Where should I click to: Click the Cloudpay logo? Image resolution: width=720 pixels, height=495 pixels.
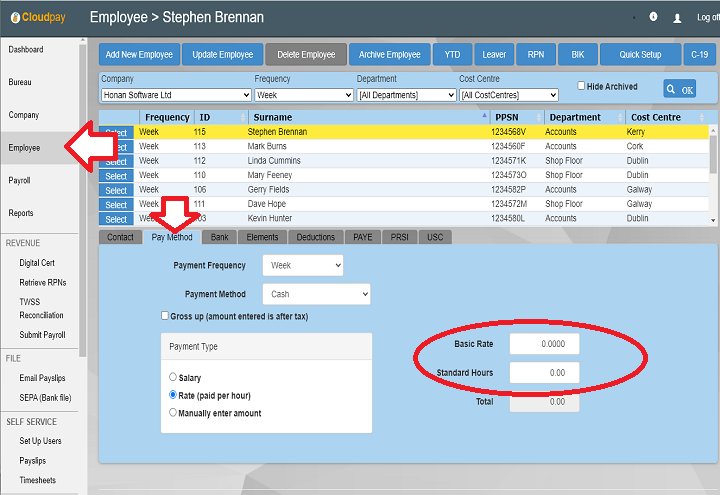(x=36, y=18)
